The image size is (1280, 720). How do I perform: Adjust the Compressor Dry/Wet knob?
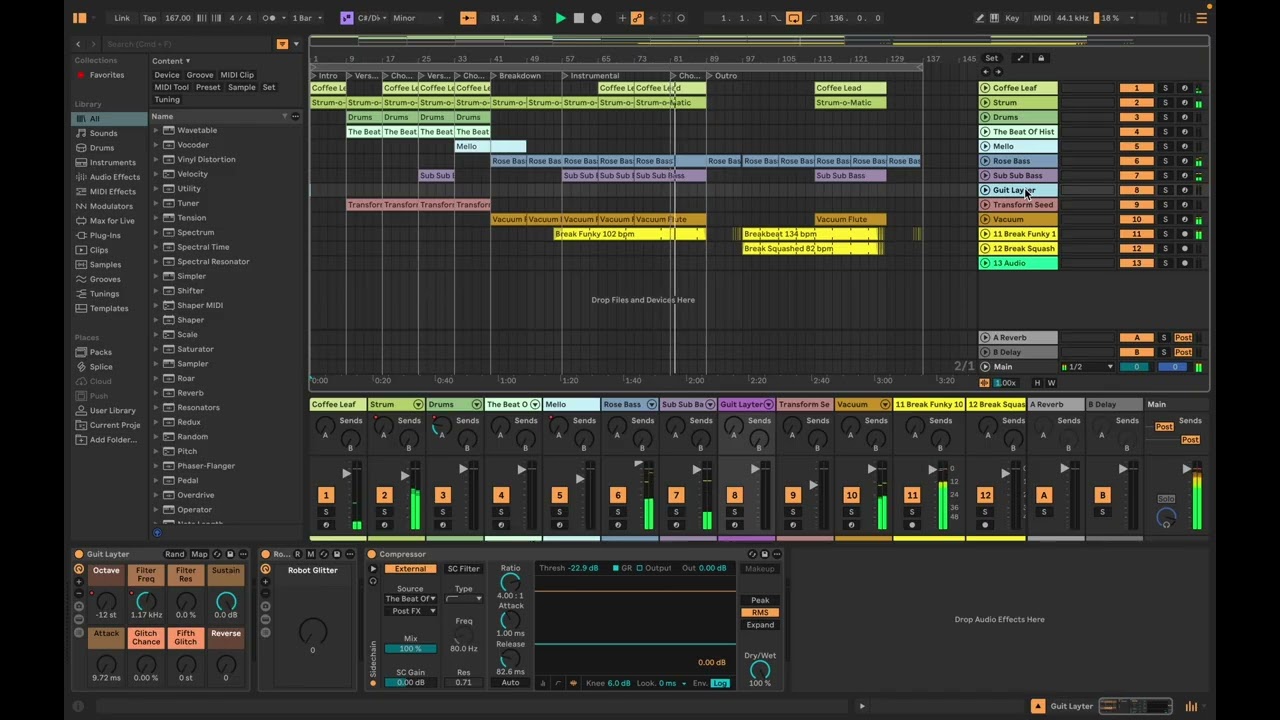[x=760, y=670]
